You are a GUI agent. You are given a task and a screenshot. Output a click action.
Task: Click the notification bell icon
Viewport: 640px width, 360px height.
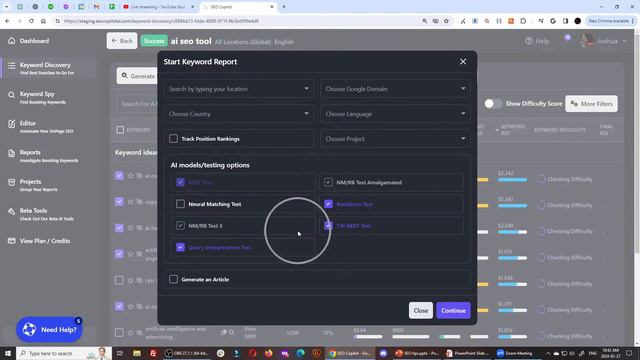(x=567, y=38)
